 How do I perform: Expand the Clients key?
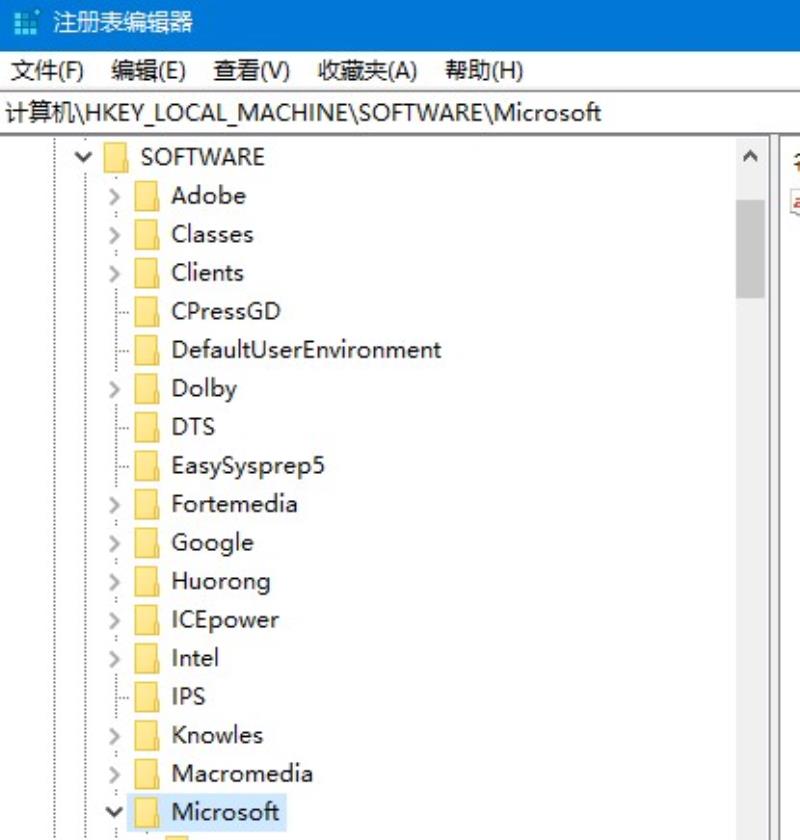coord(114,274)
